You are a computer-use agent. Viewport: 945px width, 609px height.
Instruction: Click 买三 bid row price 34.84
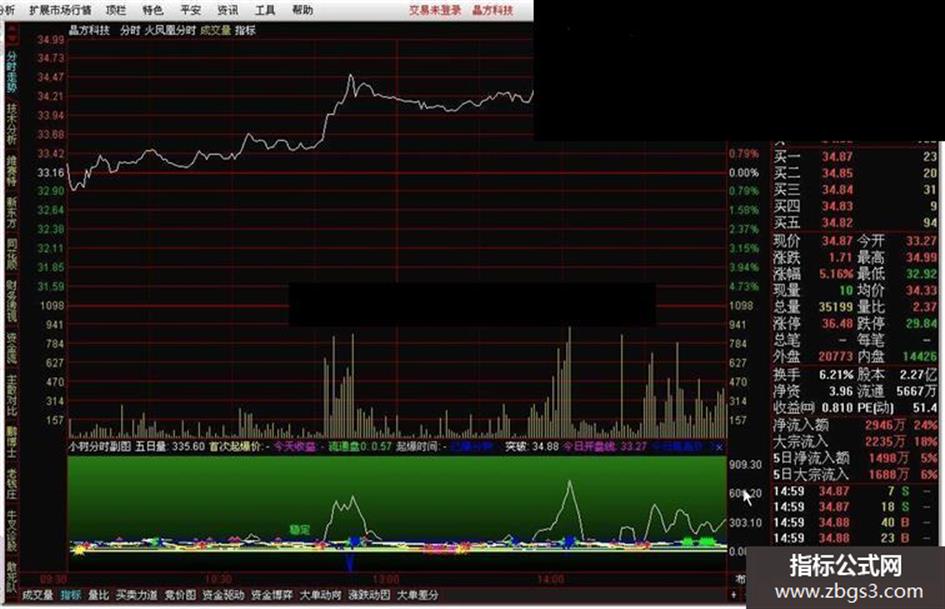click(838, 190)
